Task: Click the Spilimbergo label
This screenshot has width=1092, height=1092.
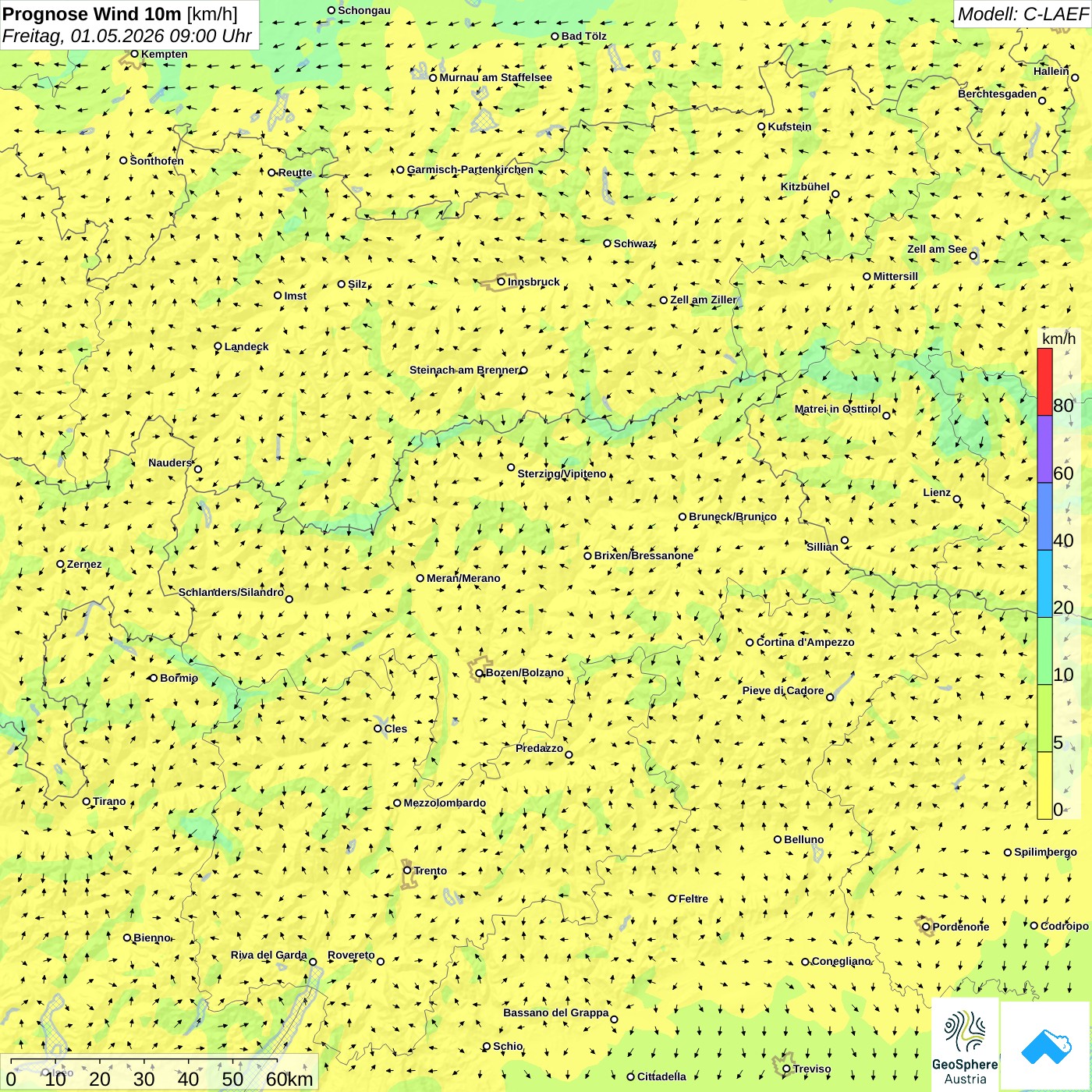Action: (x=1045, y=852)
